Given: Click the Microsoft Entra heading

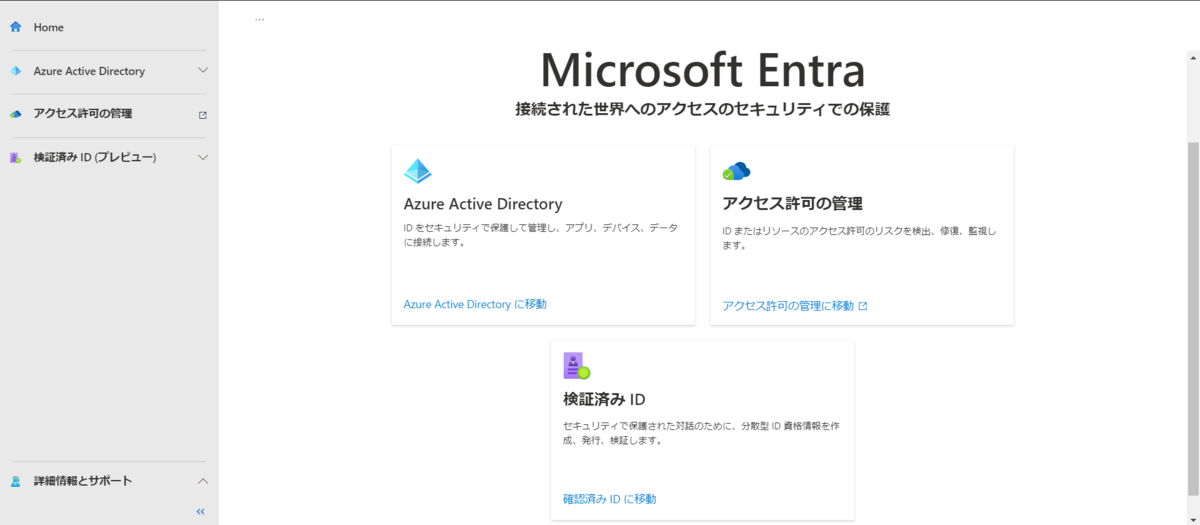Looking at the screenshot, I should coord(703,70).
